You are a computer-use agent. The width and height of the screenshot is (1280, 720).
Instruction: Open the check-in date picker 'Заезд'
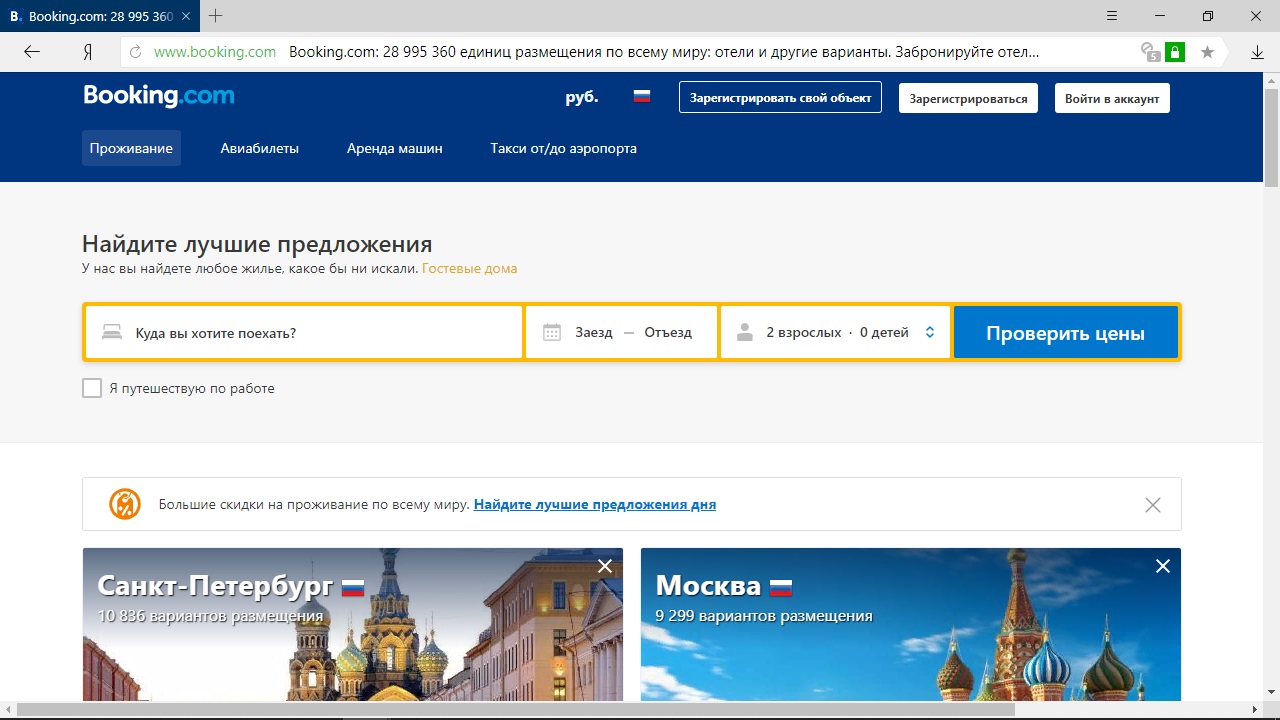tap(592, 333)
